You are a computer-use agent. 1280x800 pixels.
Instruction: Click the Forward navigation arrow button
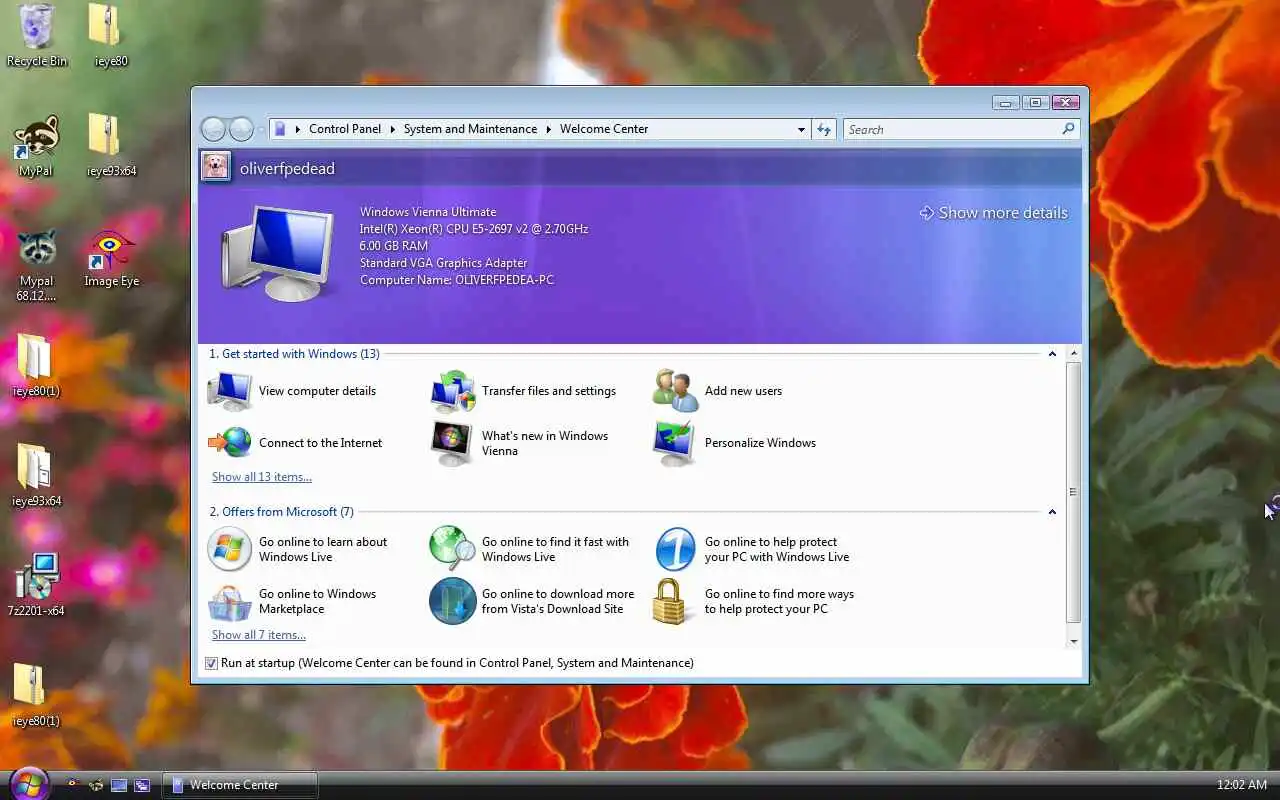[241, 129]
